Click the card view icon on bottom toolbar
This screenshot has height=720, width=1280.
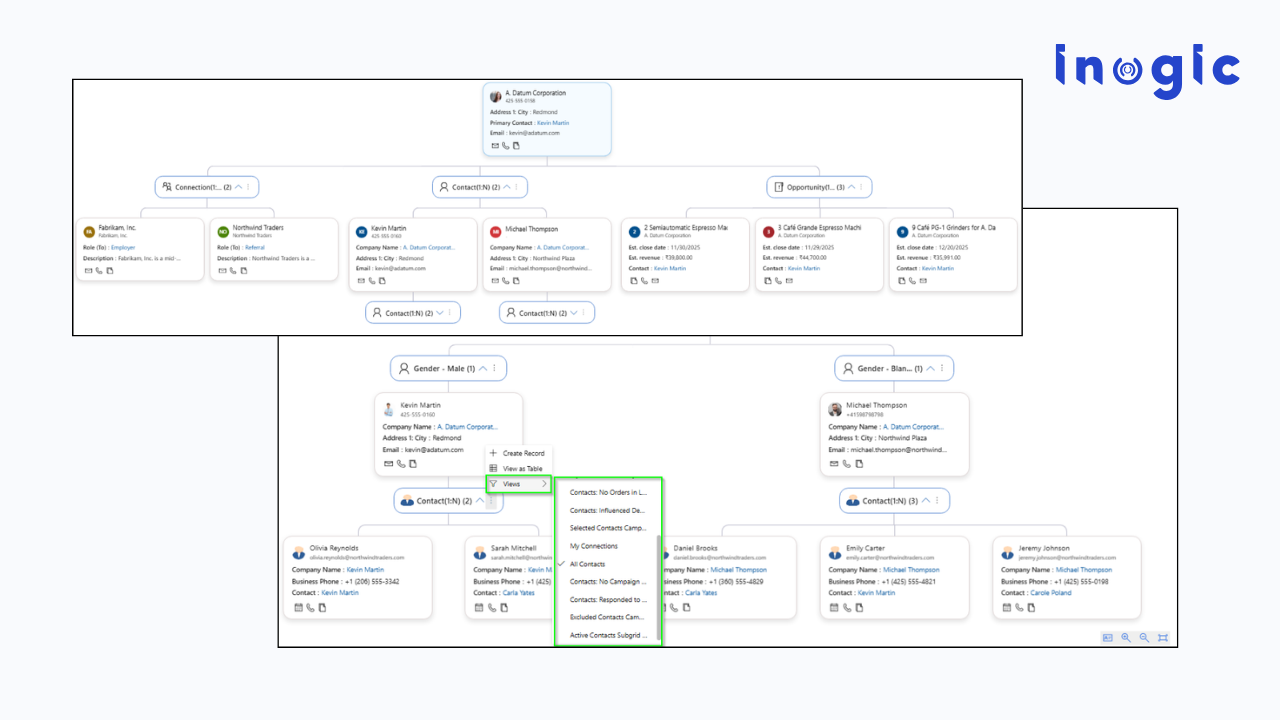point(1106,637)
